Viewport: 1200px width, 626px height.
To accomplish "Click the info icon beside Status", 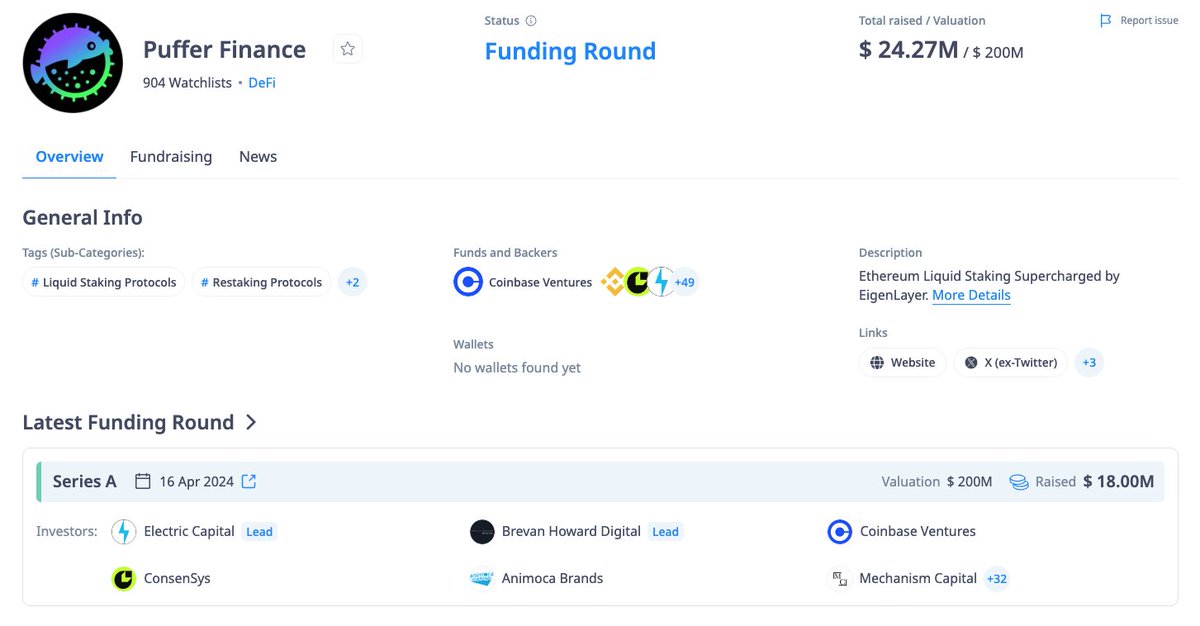I will [x=531, y=21].
